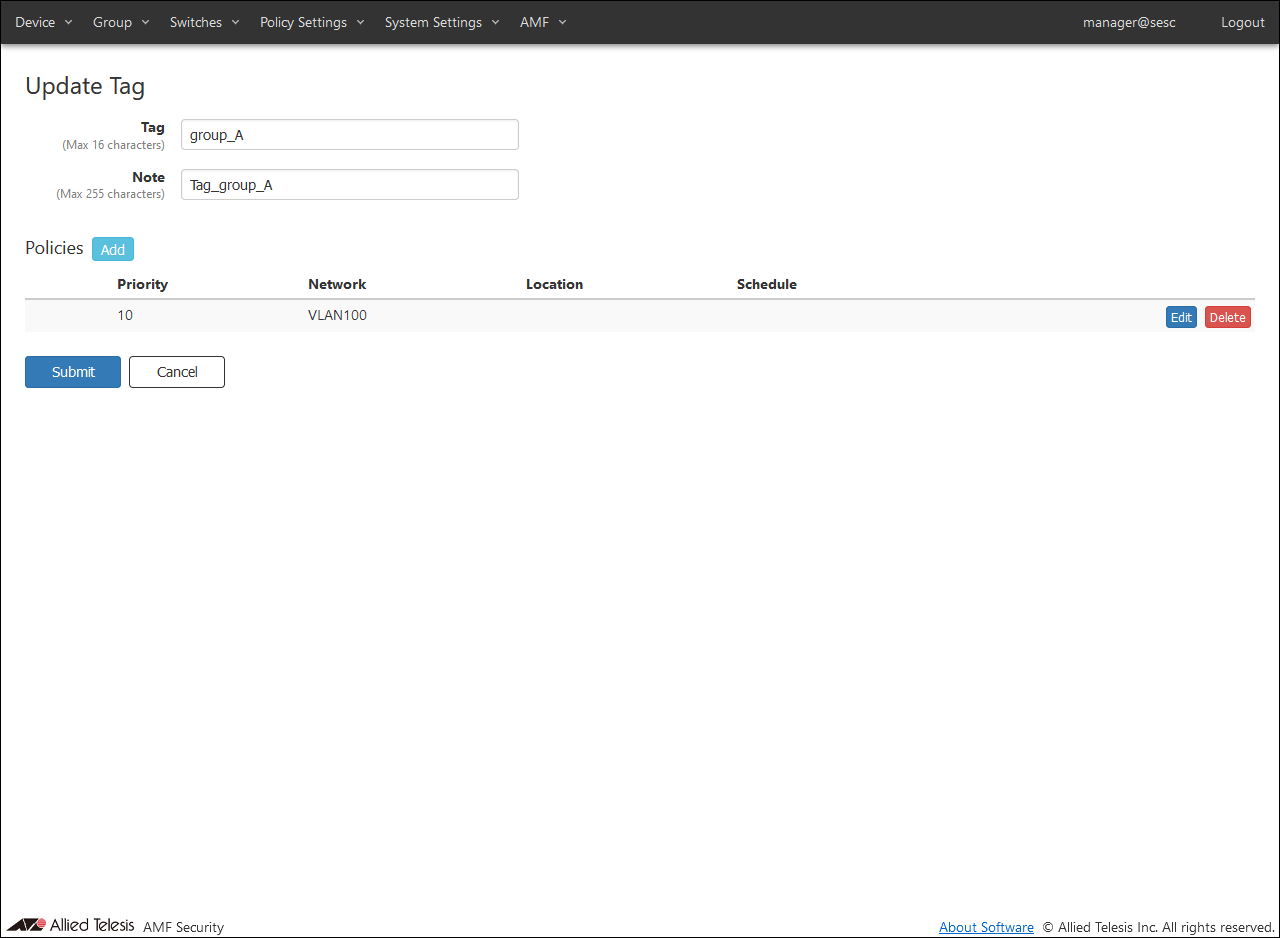The image size is (1280, 938).
Task: Select the VLAN100 network cell
Action: 337,315
